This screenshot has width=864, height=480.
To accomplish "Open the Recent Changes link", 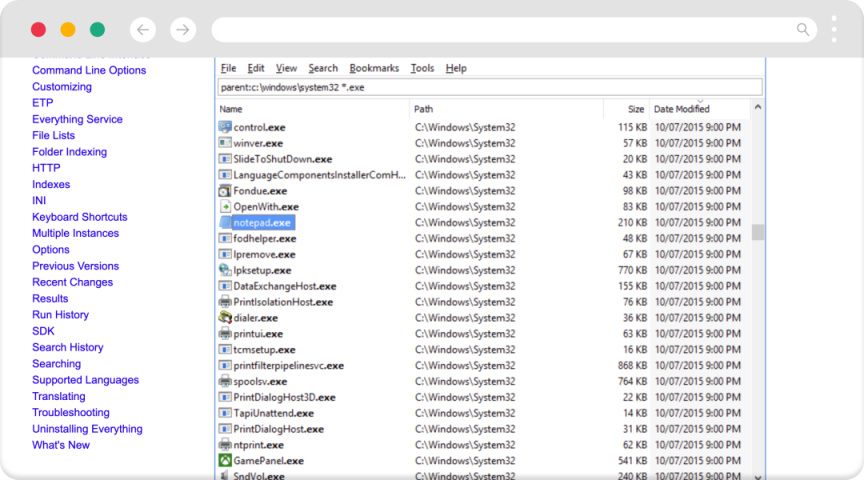I will 72,282.
